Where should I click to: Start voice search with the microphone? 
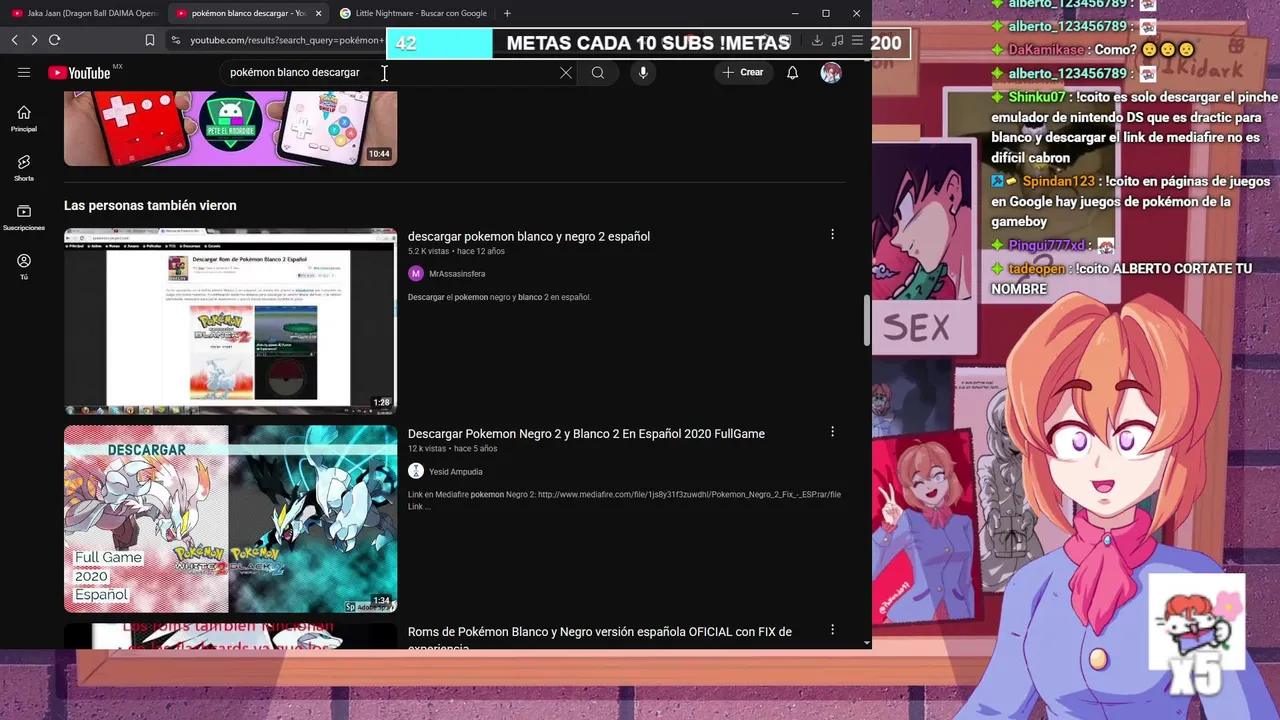(643, 72)
